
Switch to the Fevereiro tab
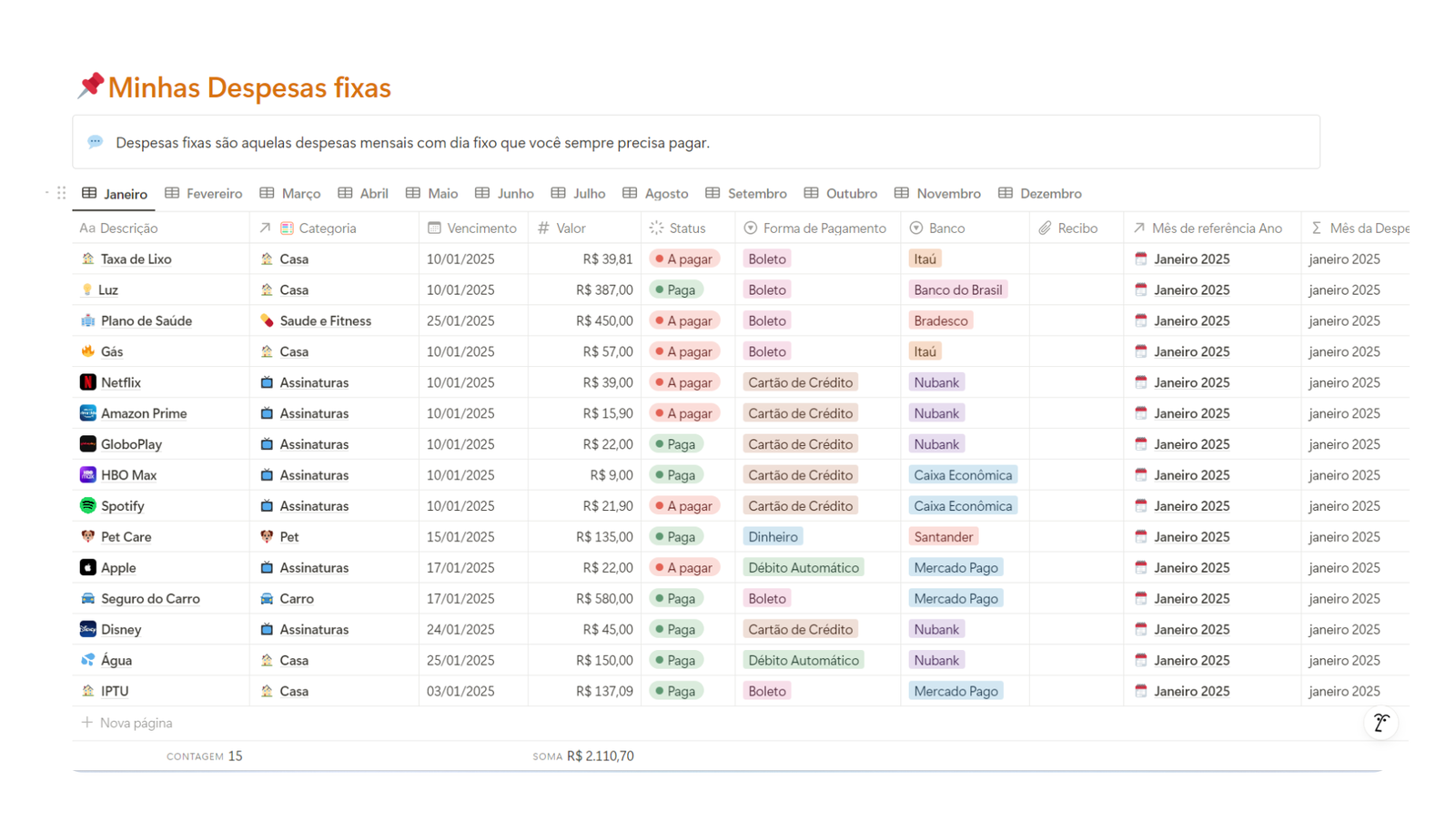tap(204, 194)
